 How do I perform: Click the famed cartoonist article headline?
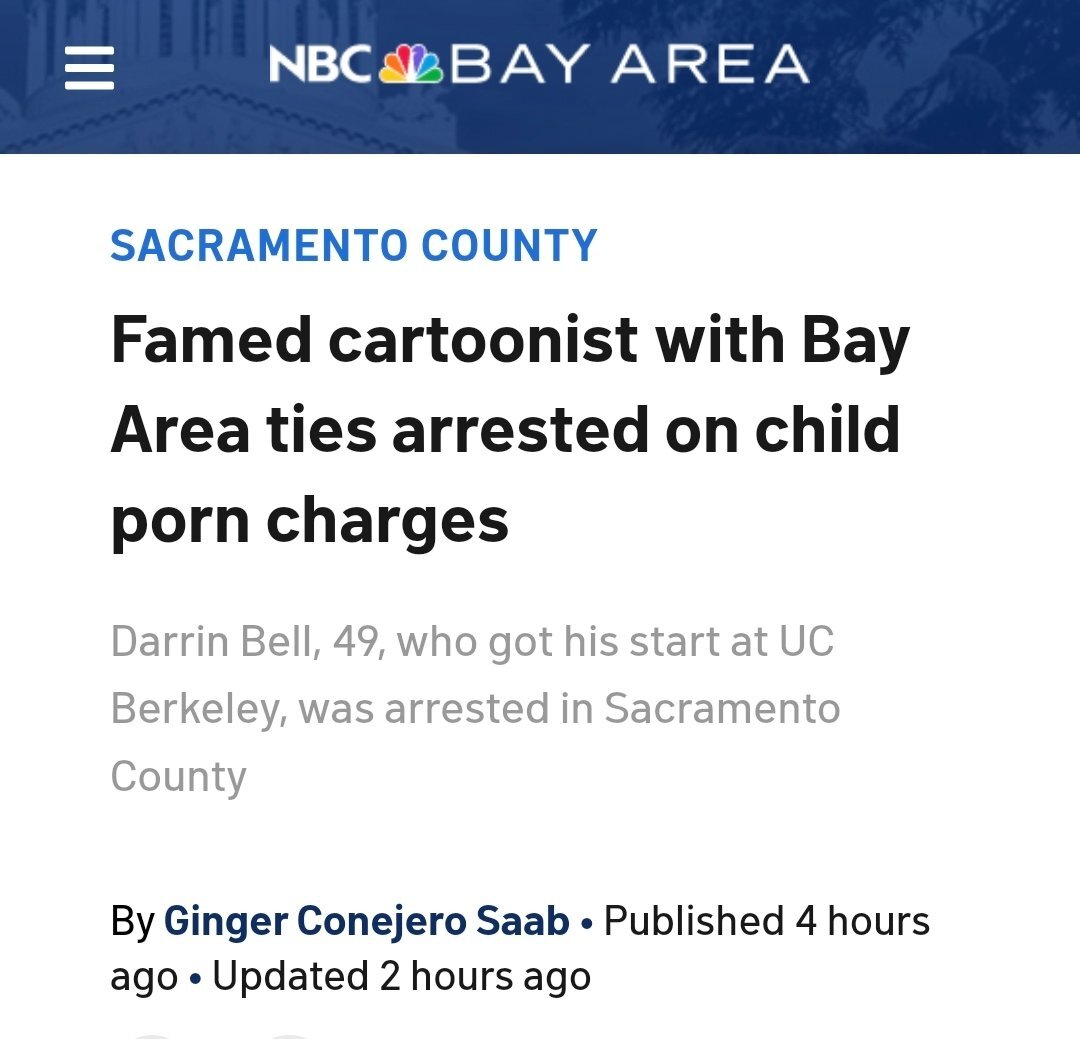pos(510,430)
